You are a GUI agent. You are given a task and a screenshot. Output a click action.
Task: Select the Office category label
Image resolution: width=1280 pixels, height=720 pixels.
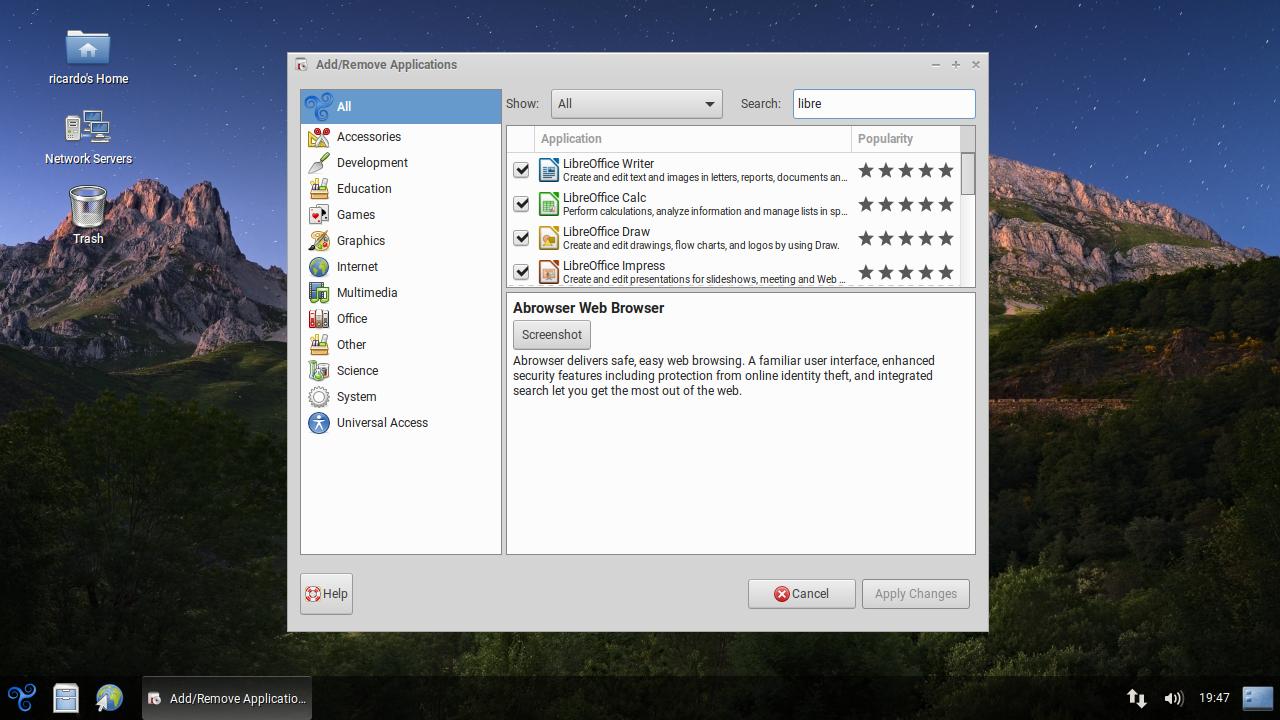(352, 319)
